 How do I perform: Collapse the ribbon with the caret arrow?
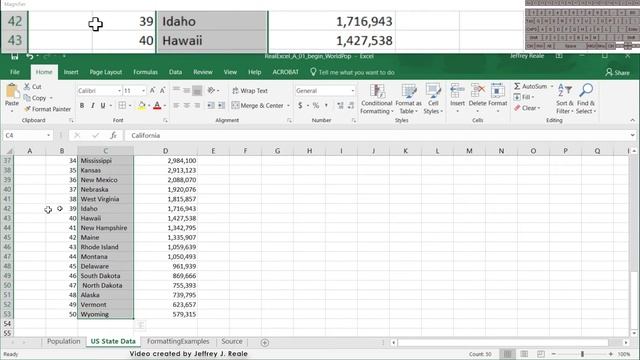[x=632, y=120]
